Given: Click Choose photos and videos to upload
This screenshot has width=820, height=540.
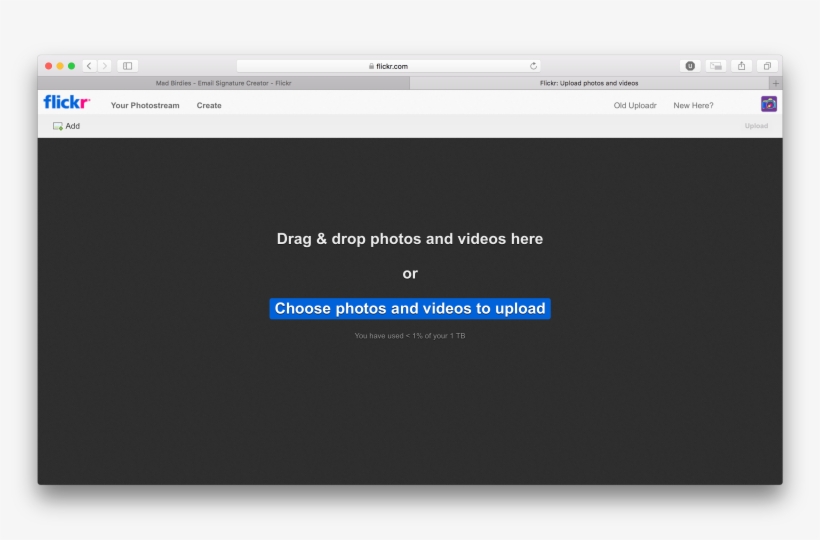Looking at the screenshot, I should tap(410, 308).
